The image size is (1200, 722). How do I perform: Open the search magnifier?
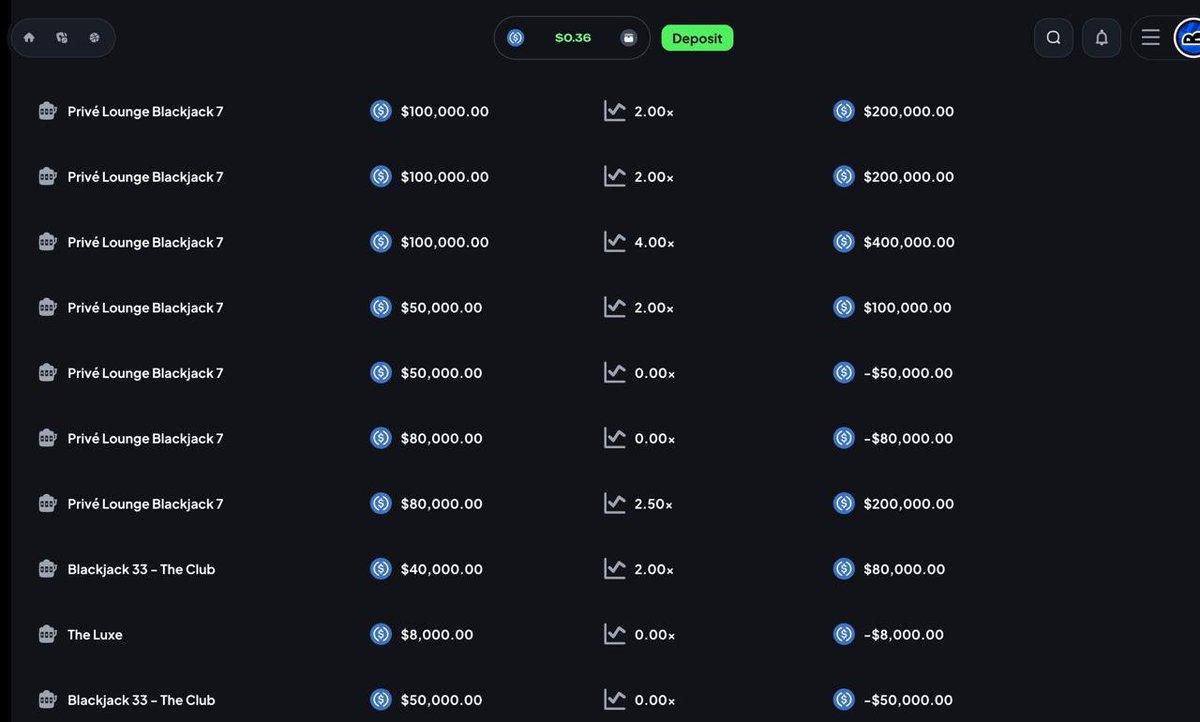[1053, 38]
